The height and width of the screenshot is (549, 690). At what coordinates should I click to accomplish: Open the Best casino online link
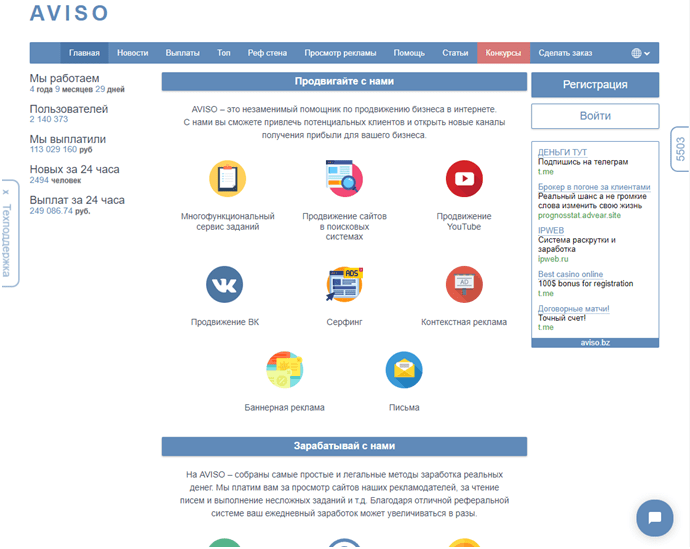click(570, 274)
